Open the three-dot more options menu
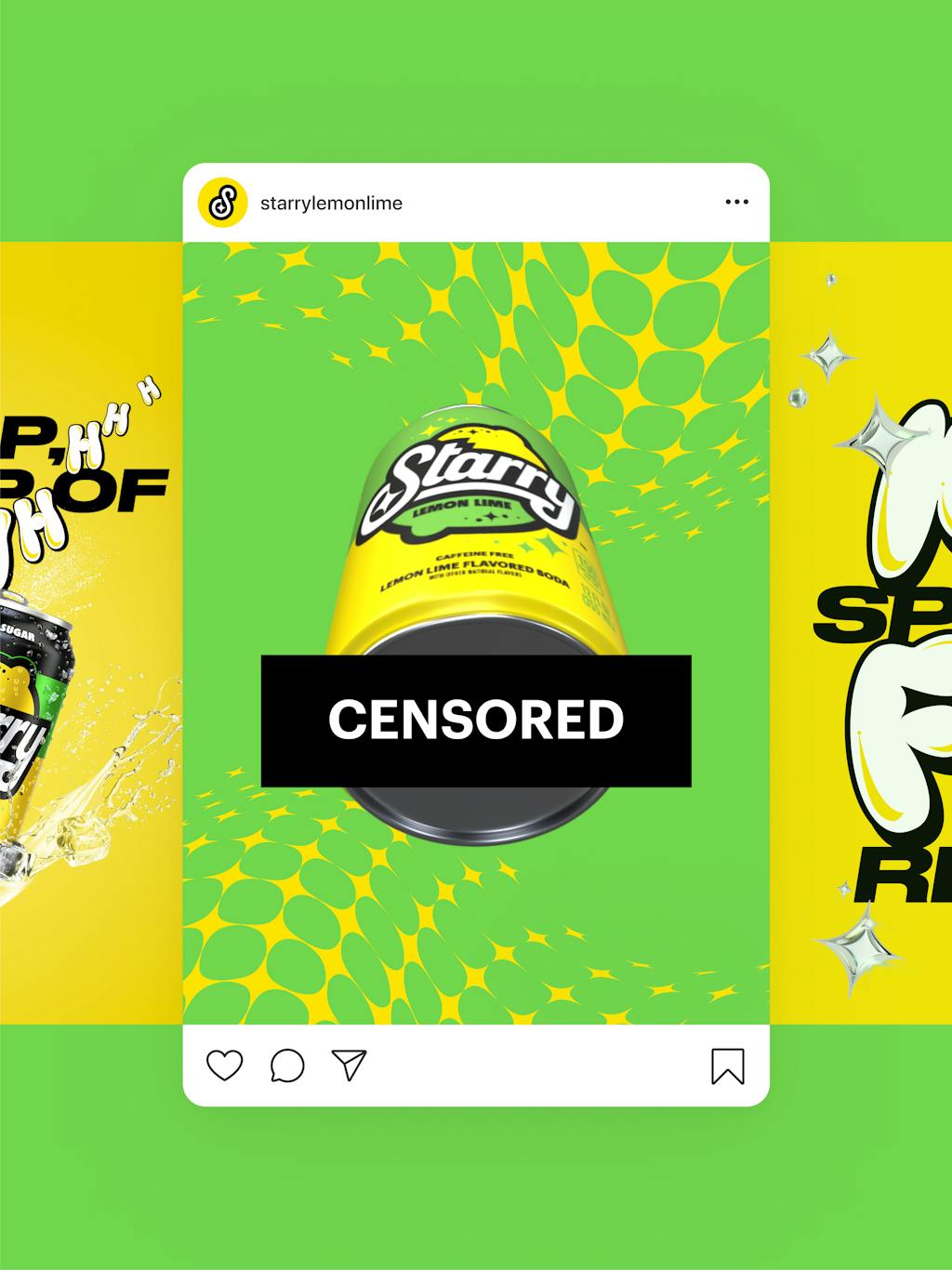The height and width of the screenshot is (1270, 952). pyautogui.click(x=736, y=202)
